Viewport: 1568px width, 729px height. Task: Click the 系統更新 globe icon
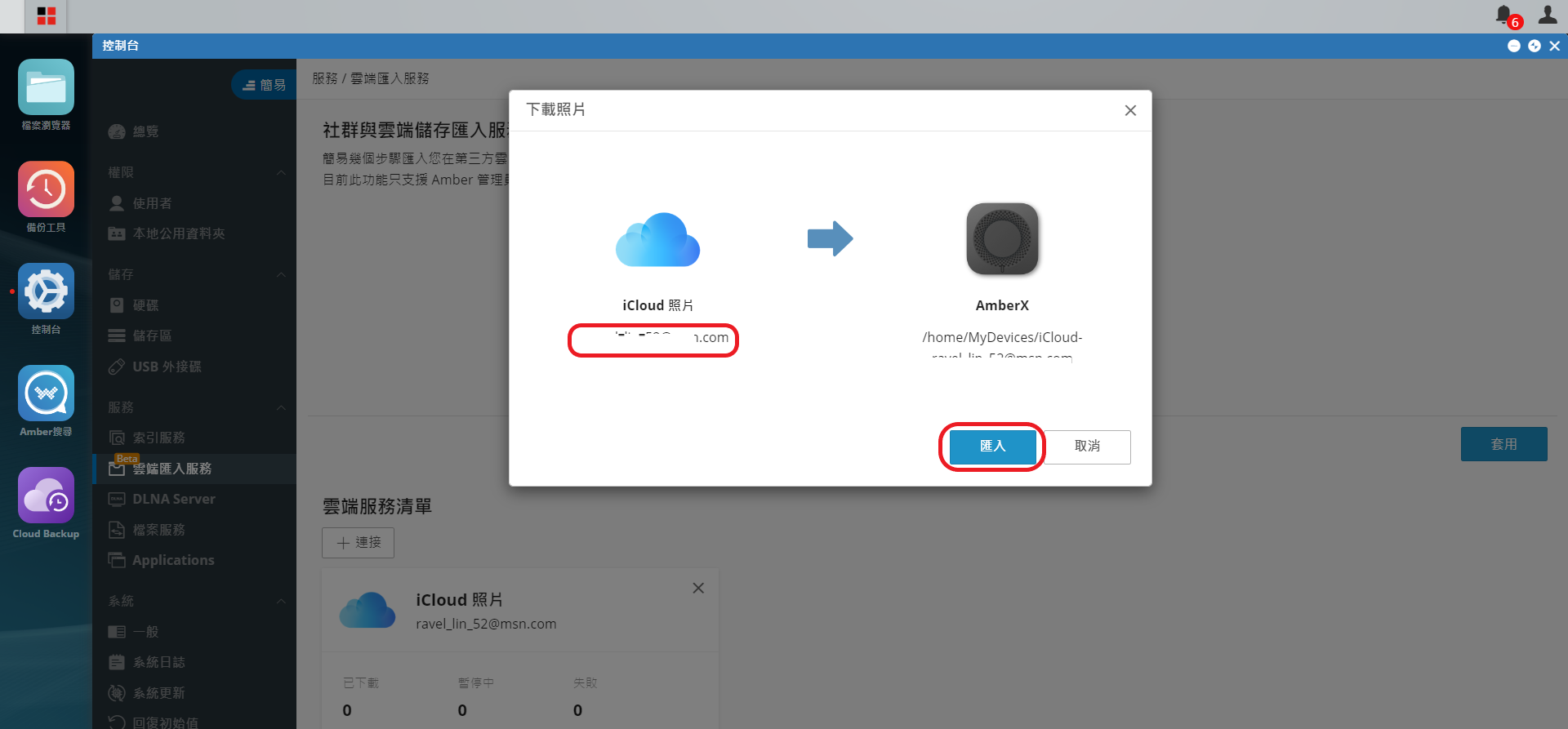pyautogui.click(x=117, y=693)
